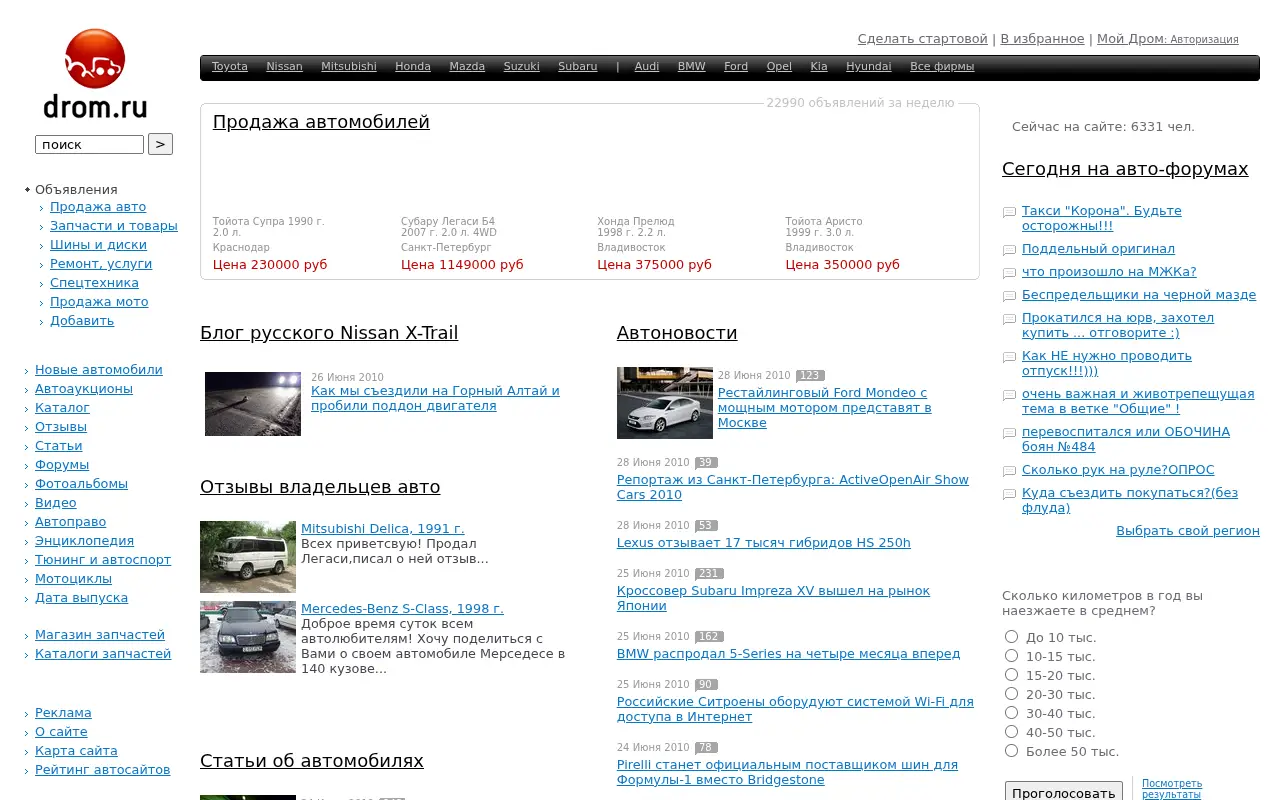The image size is (1280, 800).
Task: Go to 'Шины и диски' in the sidebar
Action: pyautogui.click(x=98, y=245)
